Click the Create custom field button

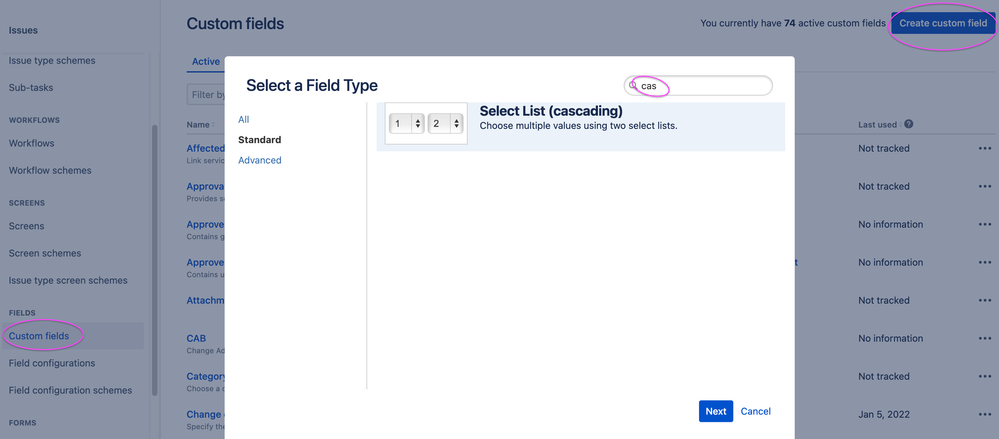click(x=943, y=24)
